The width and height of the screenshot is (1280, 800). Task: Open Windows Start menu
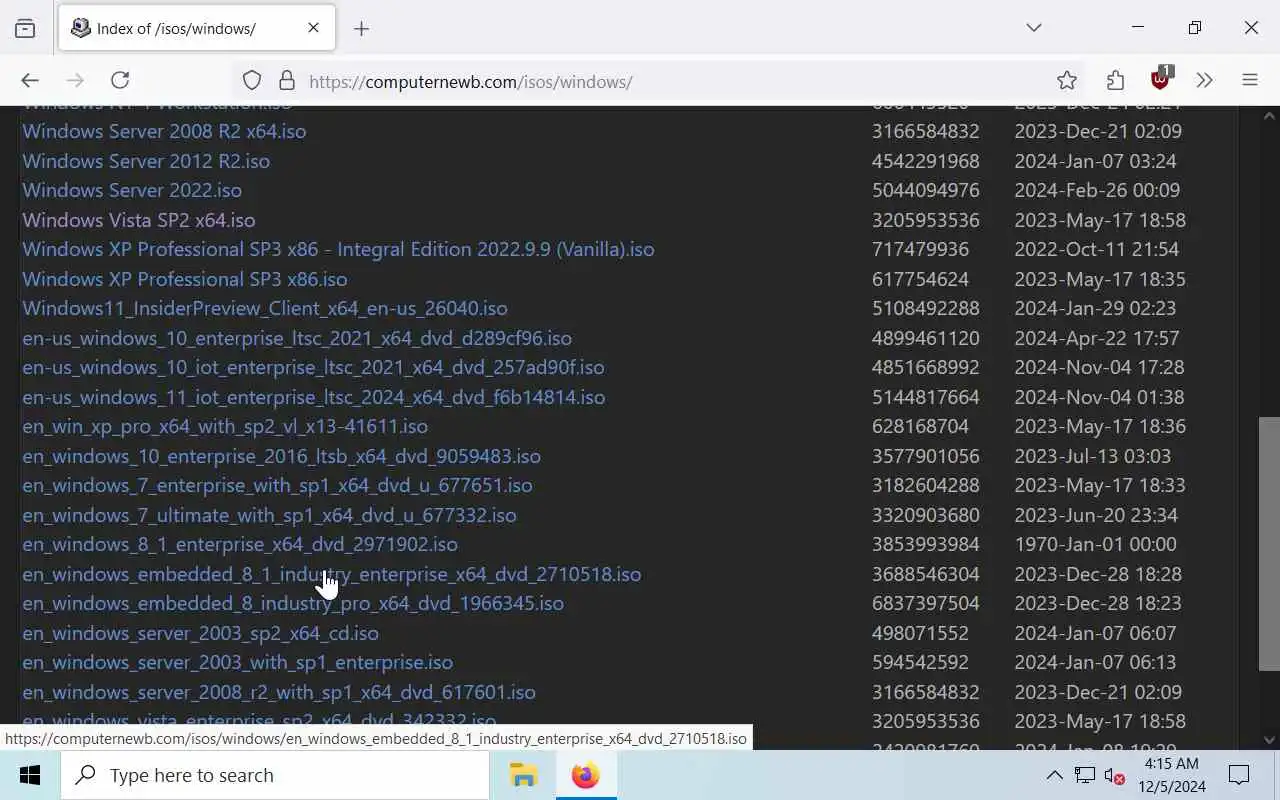30,775
